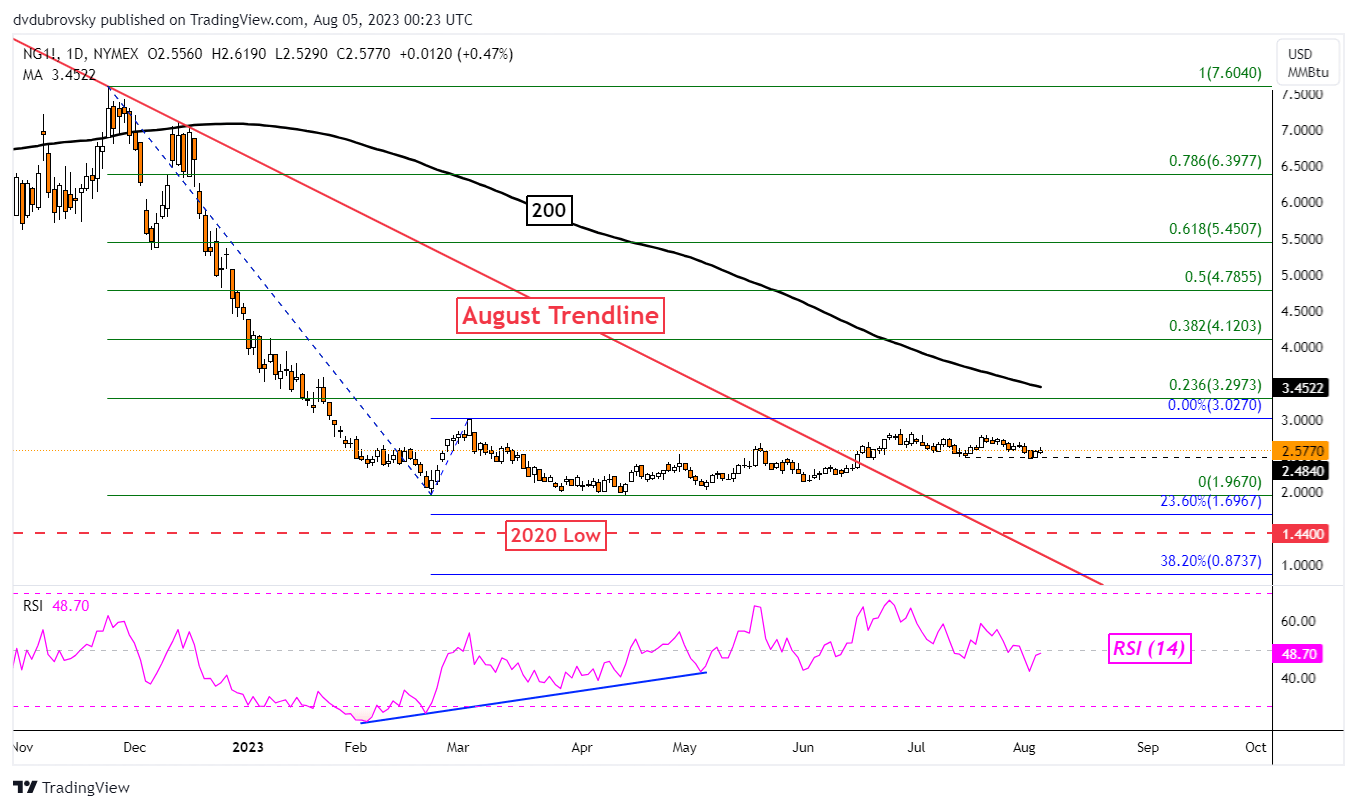Click the 60.00 RSI axis label

(x=1297, y=621)
